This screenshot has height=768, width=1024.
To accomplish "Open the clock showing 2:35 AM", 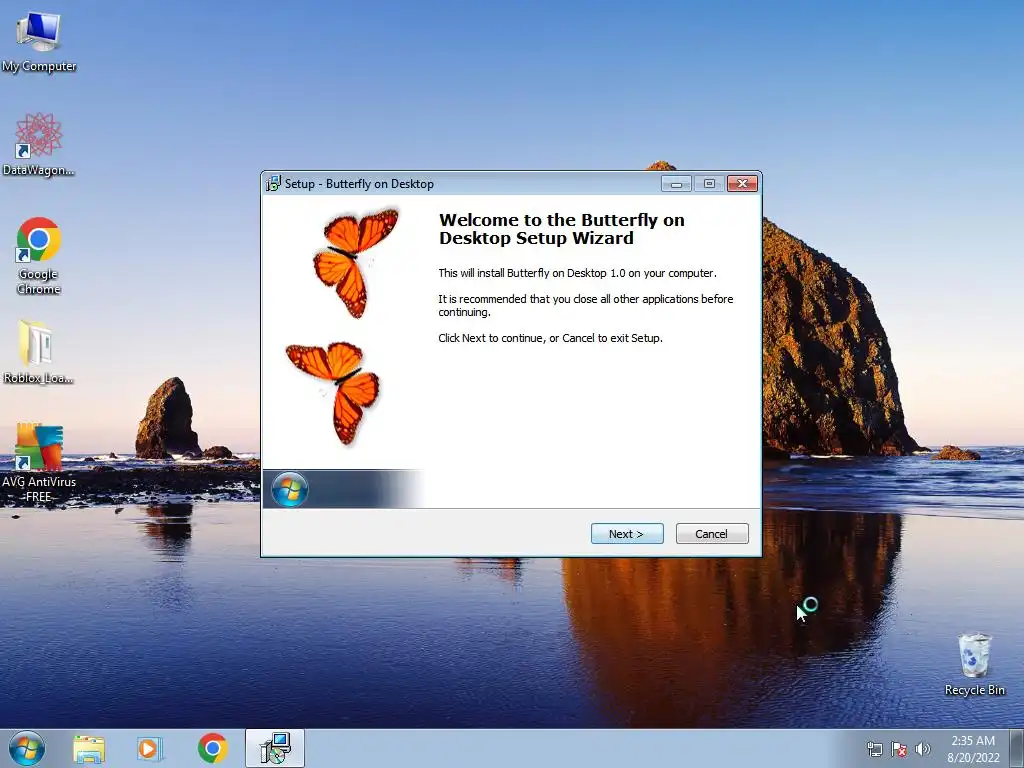I will (x=973, y=749).
